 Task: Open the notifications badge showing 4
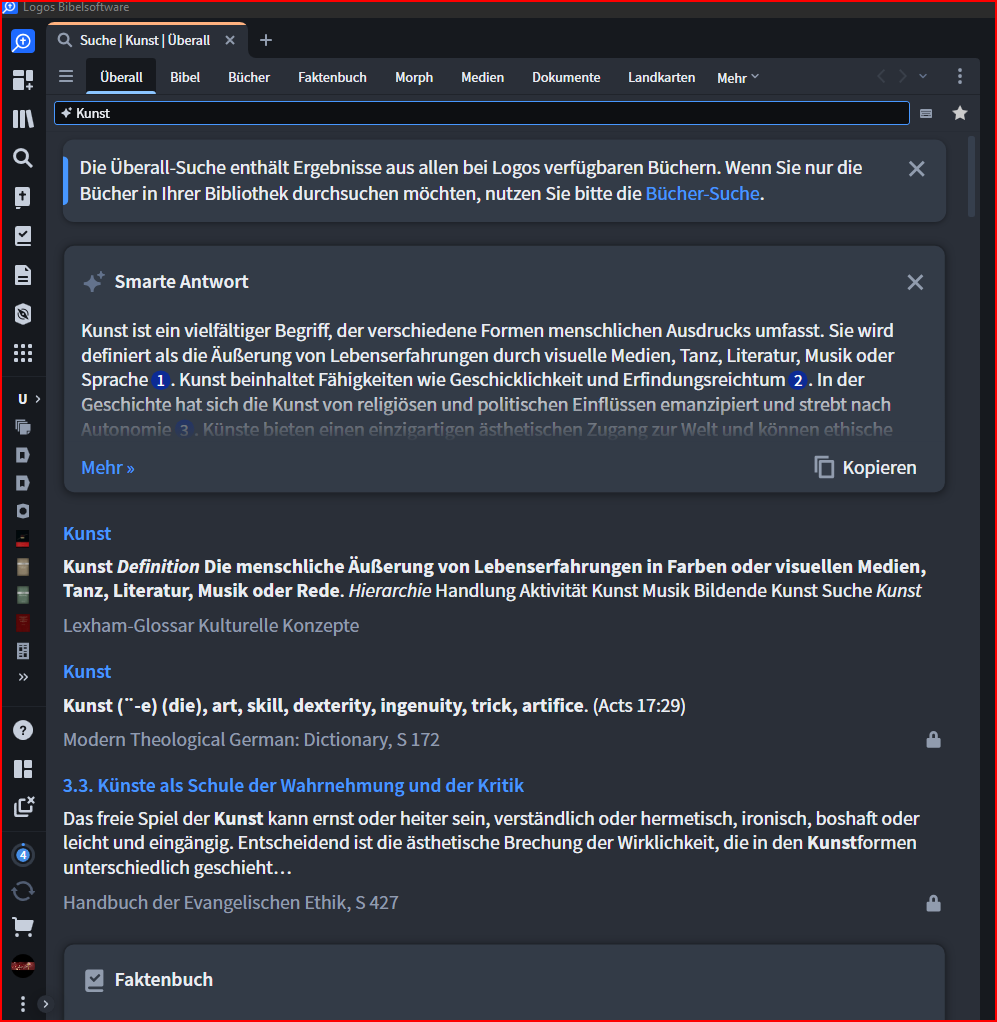23,854
